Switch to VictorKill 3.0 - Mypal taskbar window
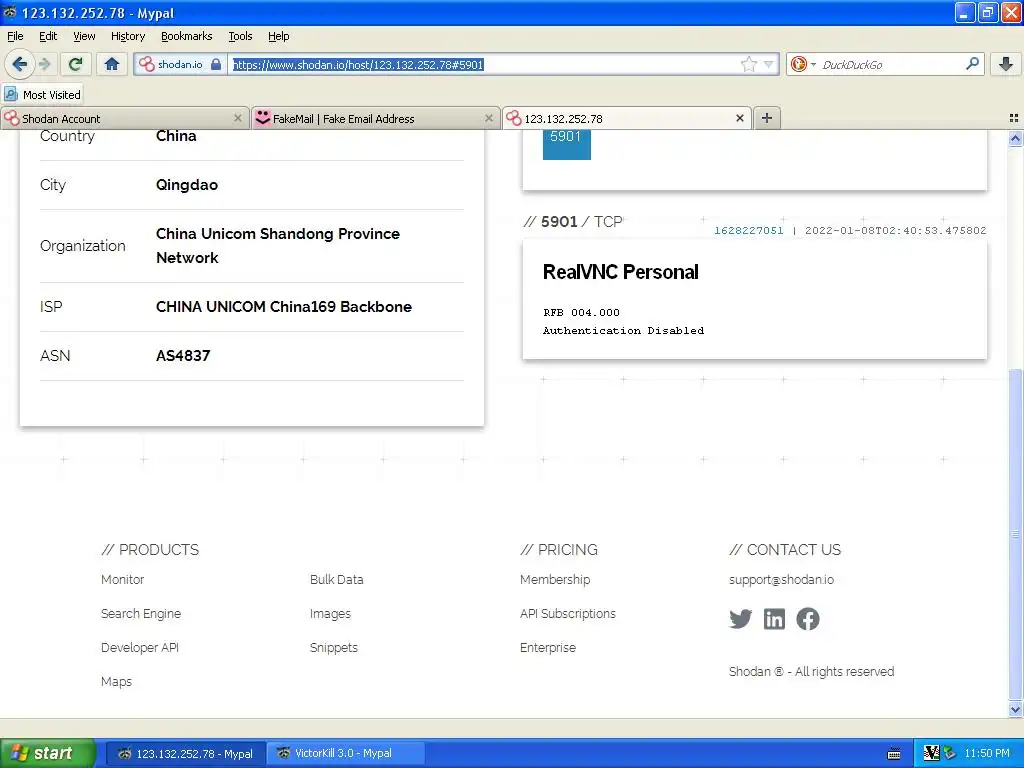 pos(345,754)
